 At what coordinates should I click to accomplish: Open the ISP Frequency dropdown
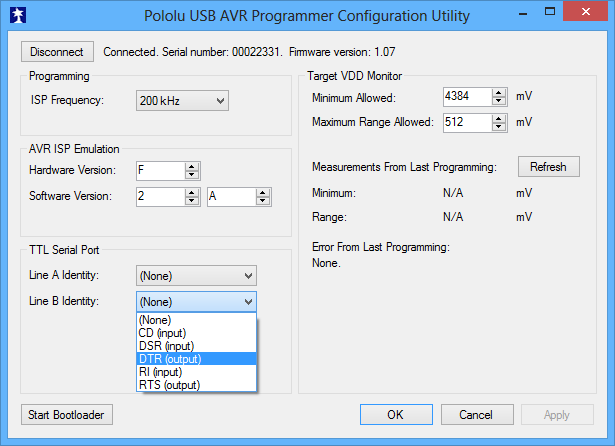pos(181,100)
